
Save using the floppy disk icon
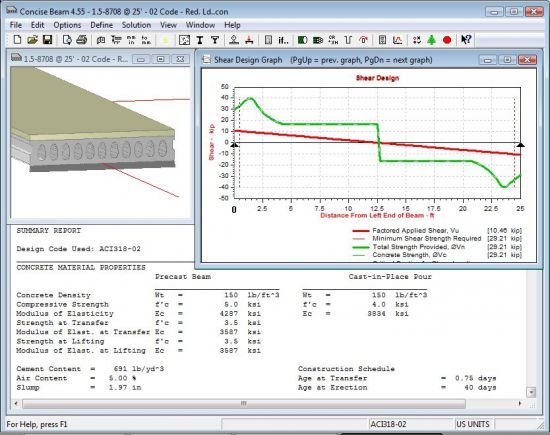pos(47,40)
